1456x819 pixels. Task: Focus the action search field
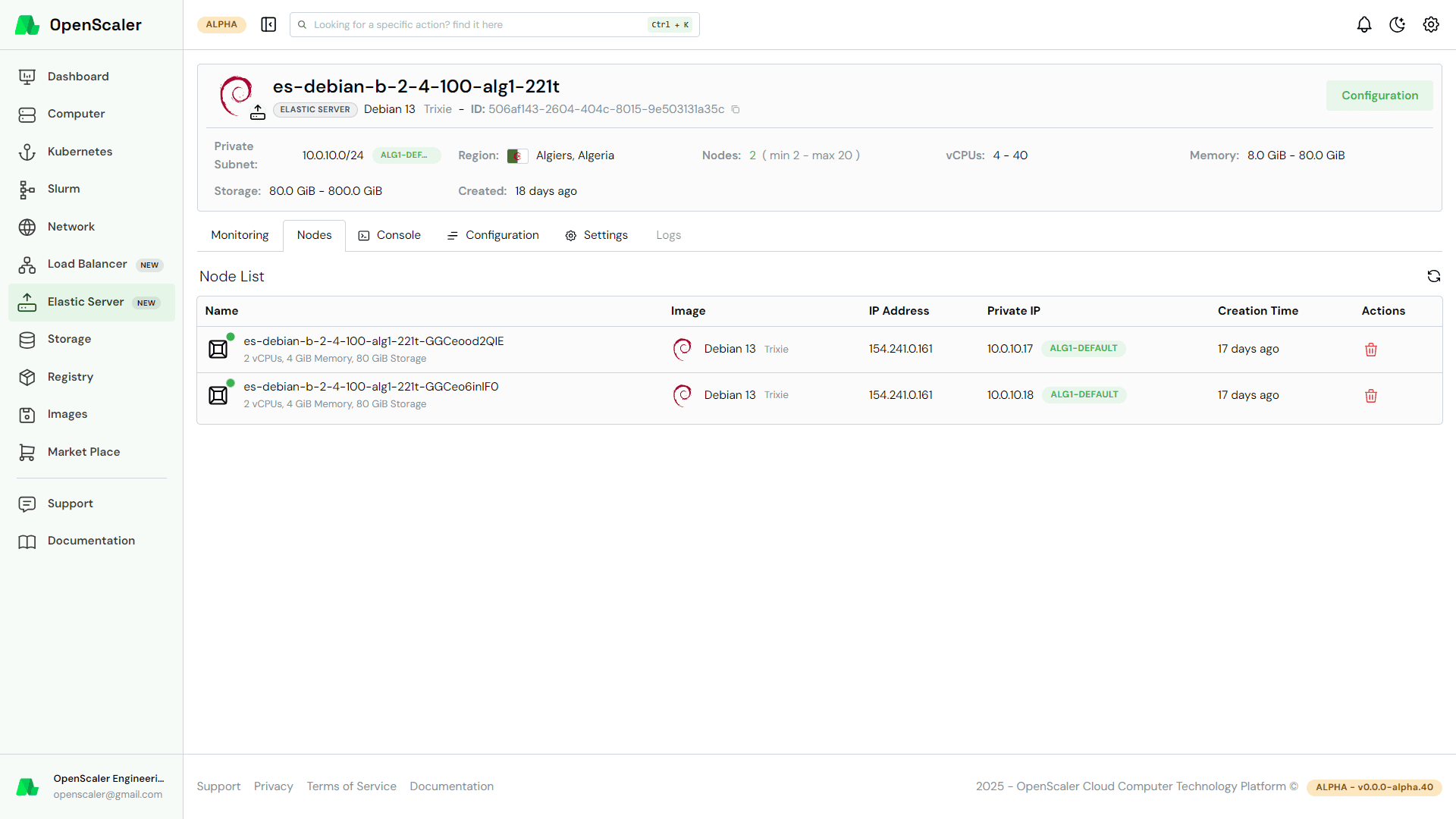point(478,24)
